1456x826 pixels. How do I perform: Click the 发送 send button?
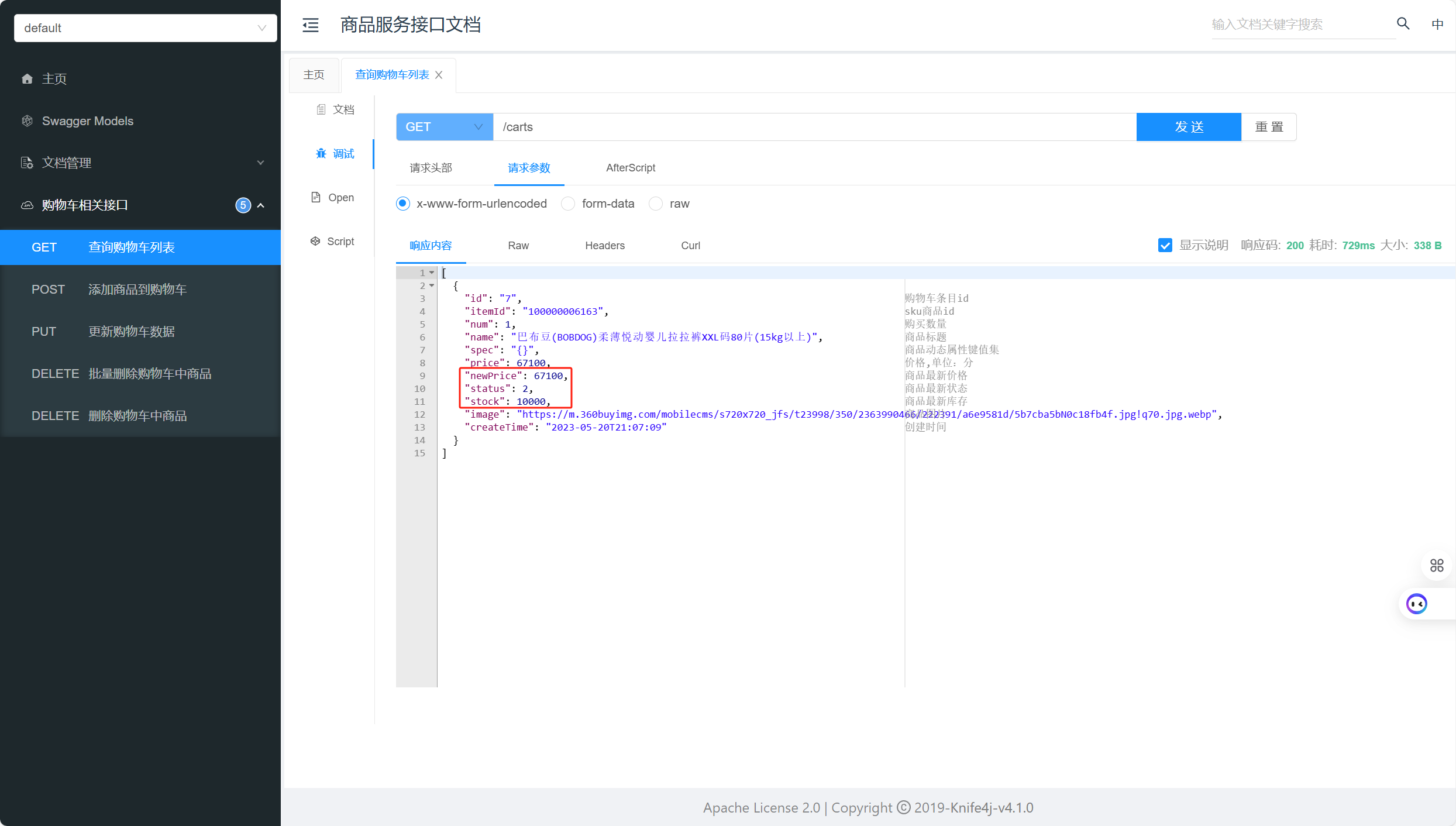[x=1188, y=127]
